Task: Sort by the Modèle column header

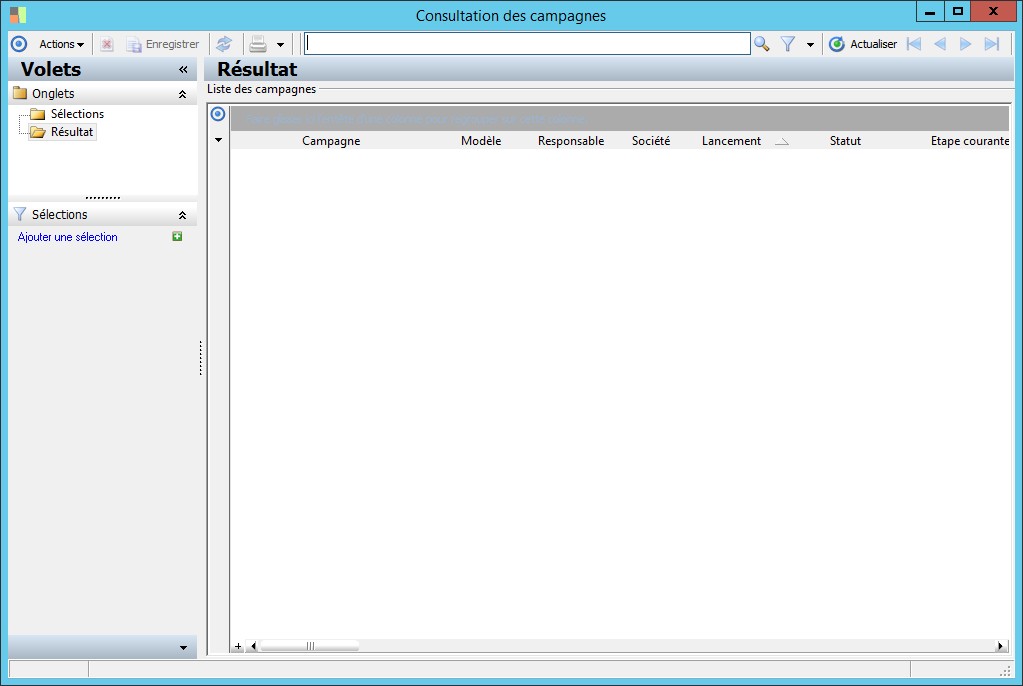Action: (x=481, y=141)
